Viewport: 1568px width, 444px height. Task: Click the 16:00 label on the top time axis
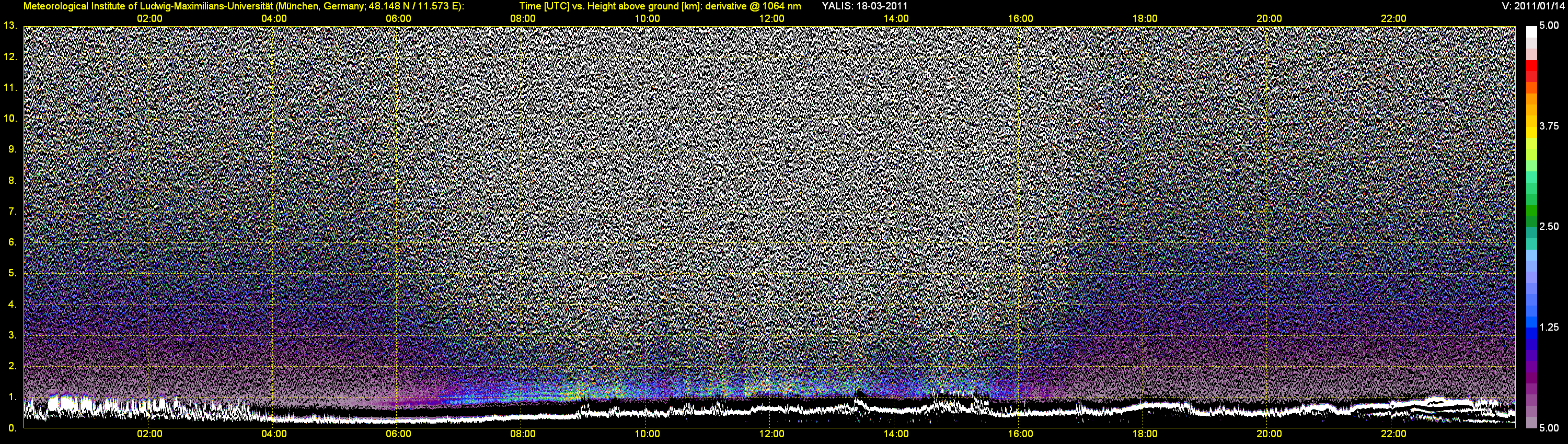pos(1020,19)
